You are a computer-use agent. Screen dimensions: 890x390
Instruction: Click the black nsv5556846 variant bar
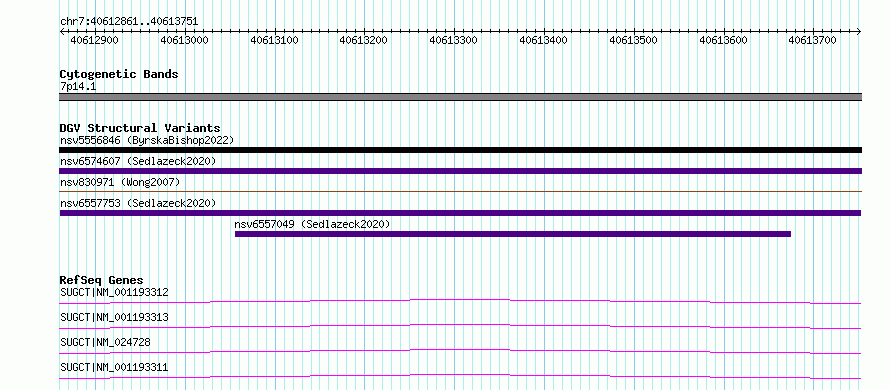pyautogui.click(x=460, y=150)
